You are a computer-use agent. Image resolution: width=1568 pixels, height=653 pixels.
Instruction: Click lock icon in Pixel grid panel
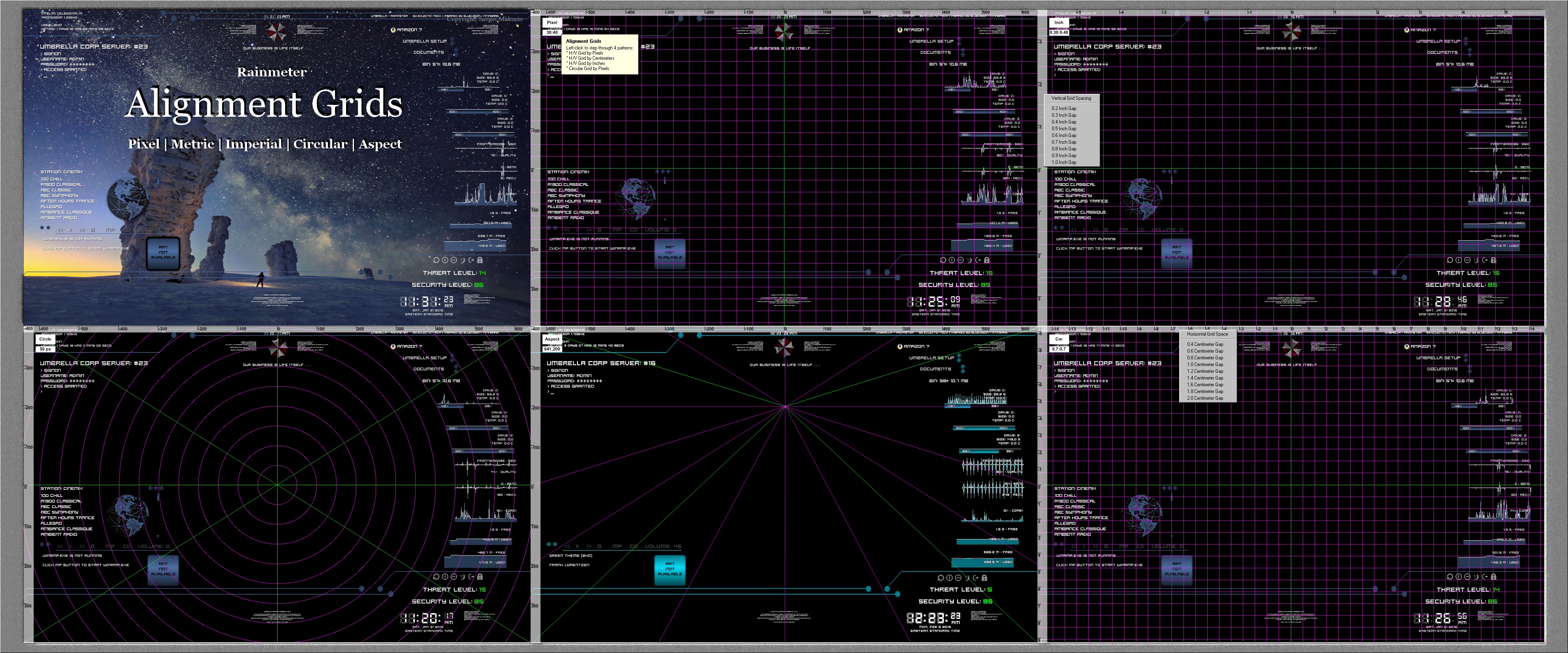coord(987,260)
